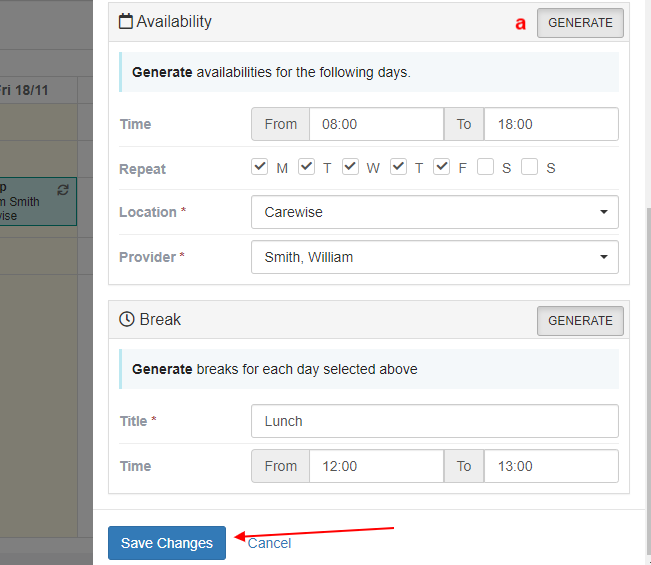The image size is (651, 565).
Task: Uncheck the Thursday repeat checkbox
Action: click(x=398, y=167)
